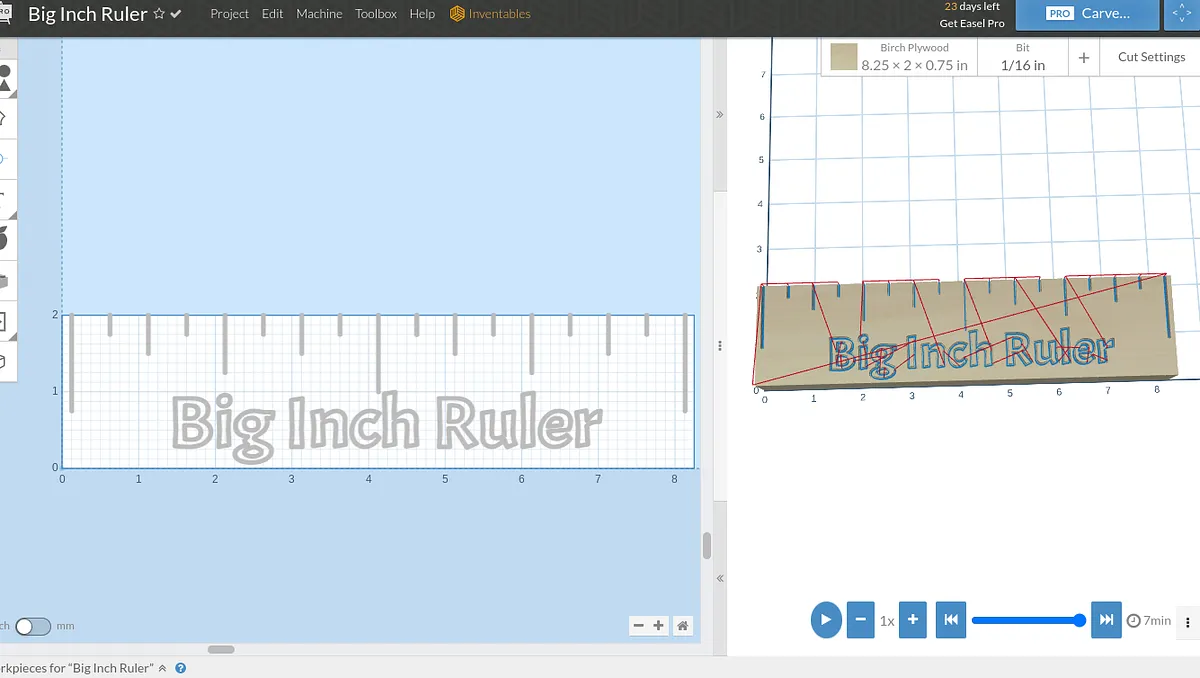This screenshot has height=678, width=1200.
Task: Open the Machine menu
Action: tap(319, 14)
